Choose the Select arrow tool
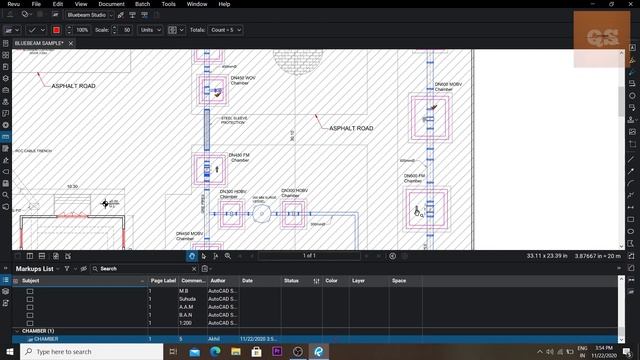The height and width of the screenshot is (360, 640). (204, 256)
